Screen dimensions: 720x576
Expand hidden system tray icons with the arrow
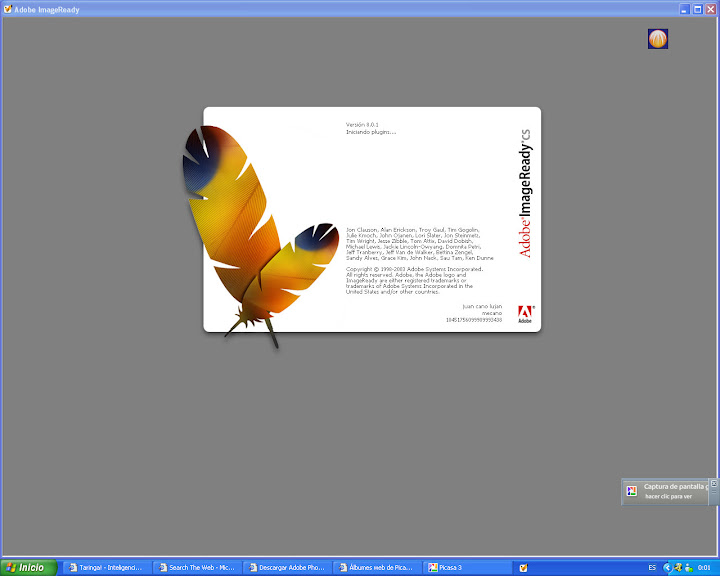[667, 568]
